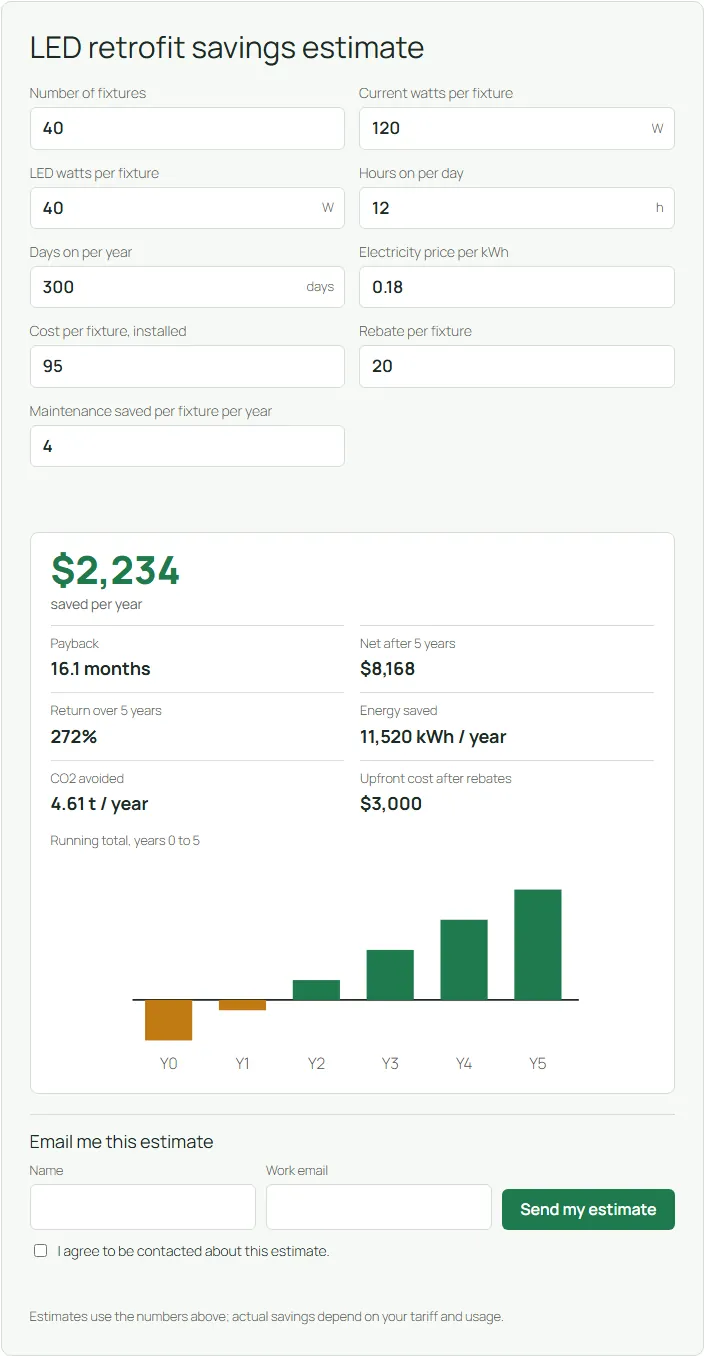The width and height of the screenshot is (704, 1356).
Task: Click the Y4 green bar
Action: (x=464, y=960)
